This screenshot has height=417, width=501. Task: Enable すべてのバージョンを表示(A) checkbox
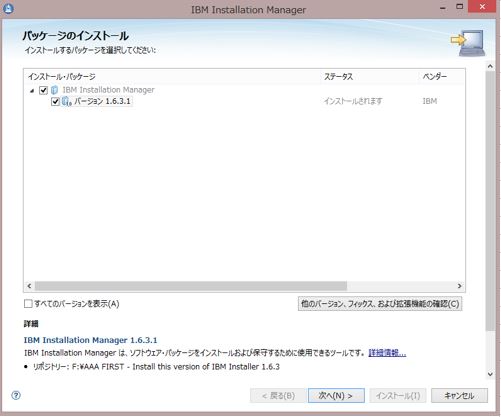point(28,303)
